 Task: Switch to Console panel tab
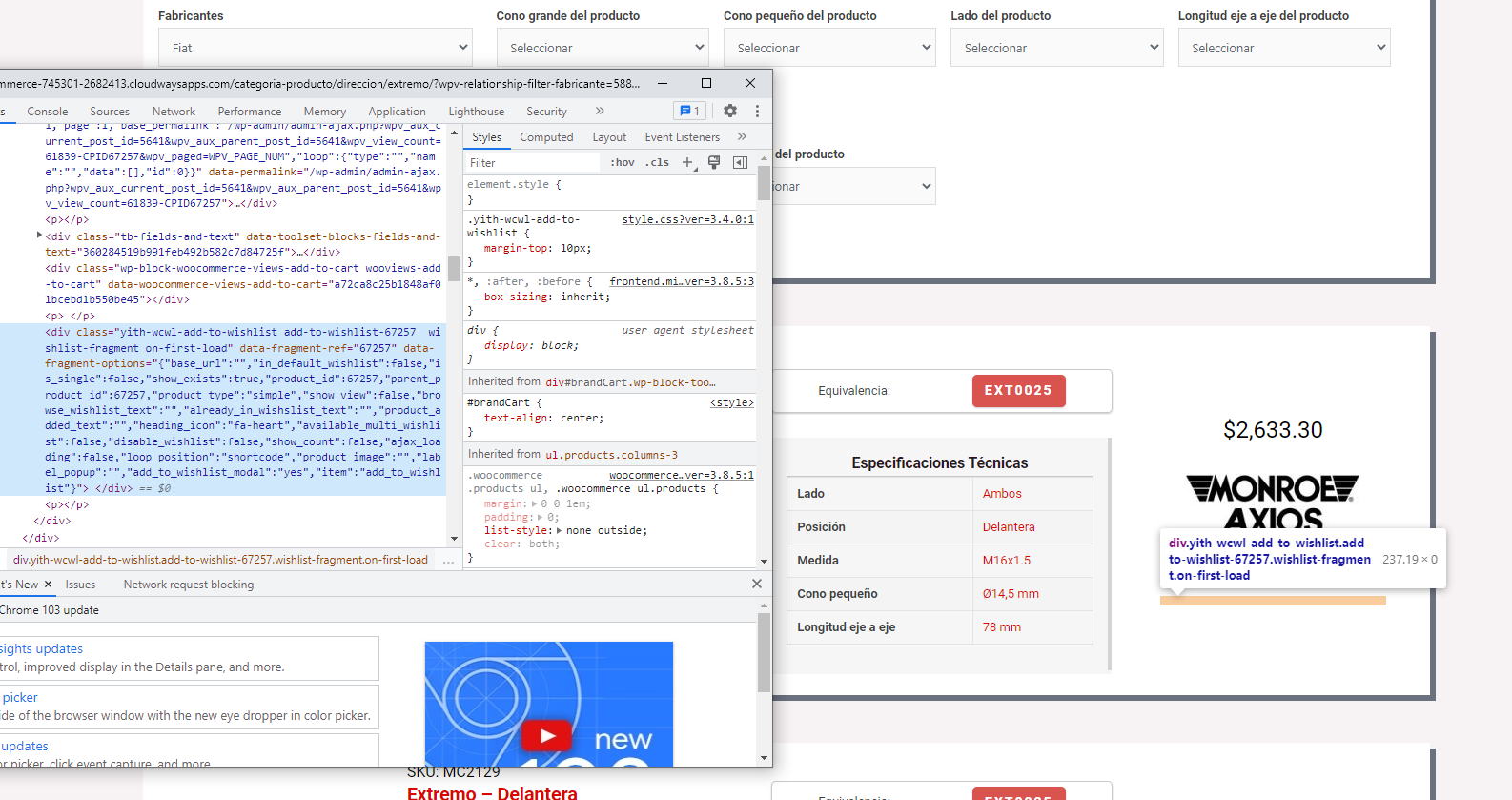(x=48, y=112)
